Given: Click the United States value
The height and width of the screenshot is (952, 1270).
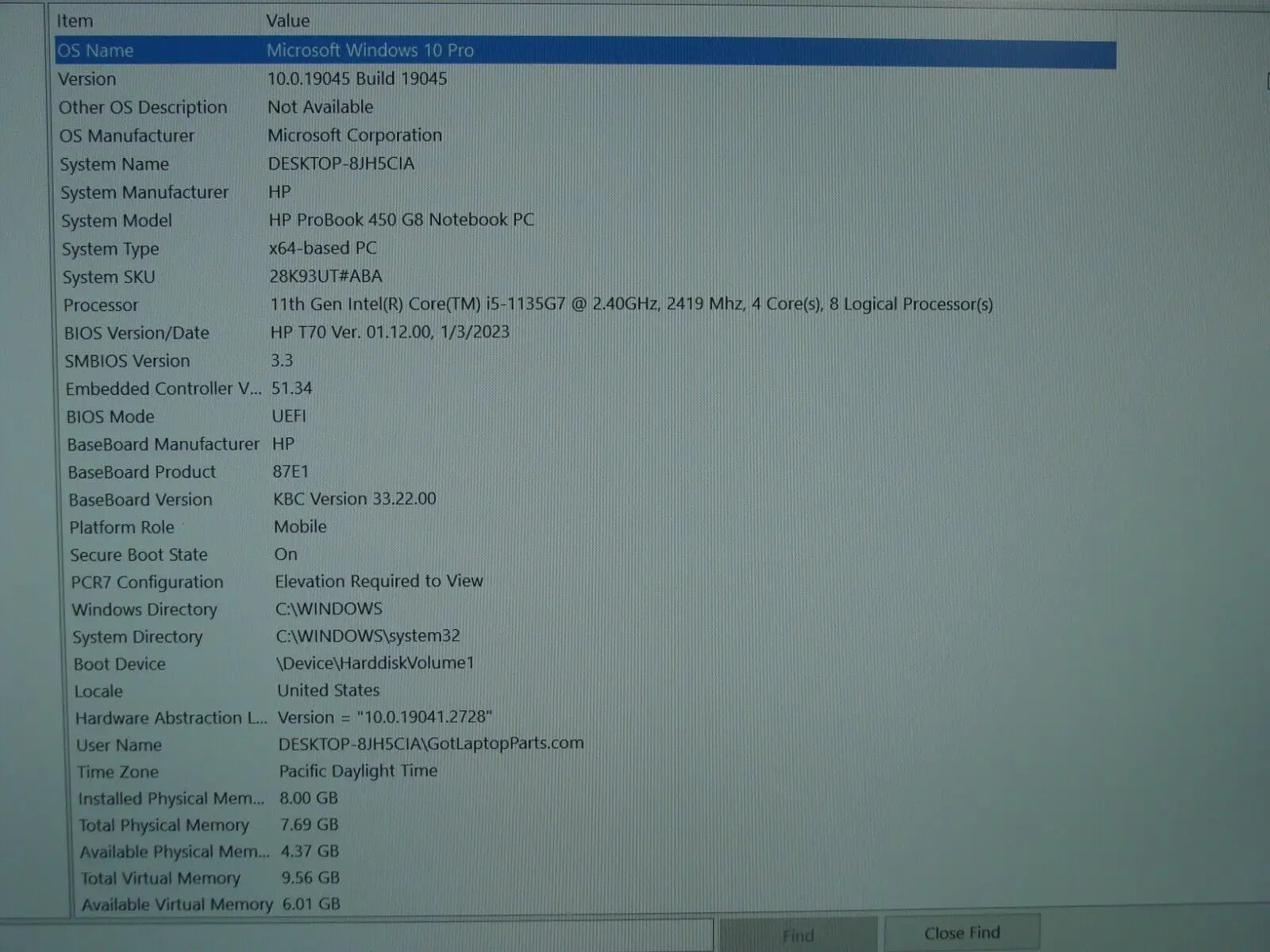Looking at the screenshot, I should click(329, 690).
